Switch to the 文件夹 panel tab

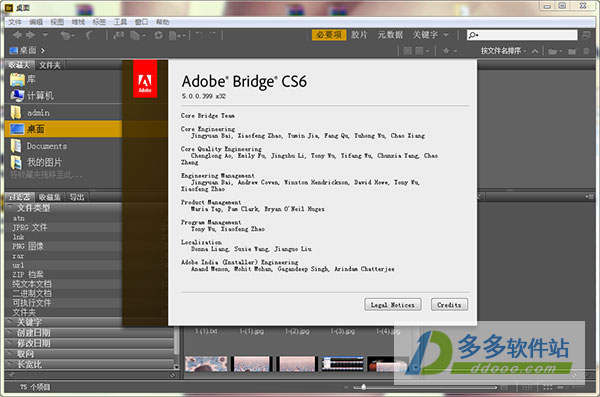click(x=50, y=65)
